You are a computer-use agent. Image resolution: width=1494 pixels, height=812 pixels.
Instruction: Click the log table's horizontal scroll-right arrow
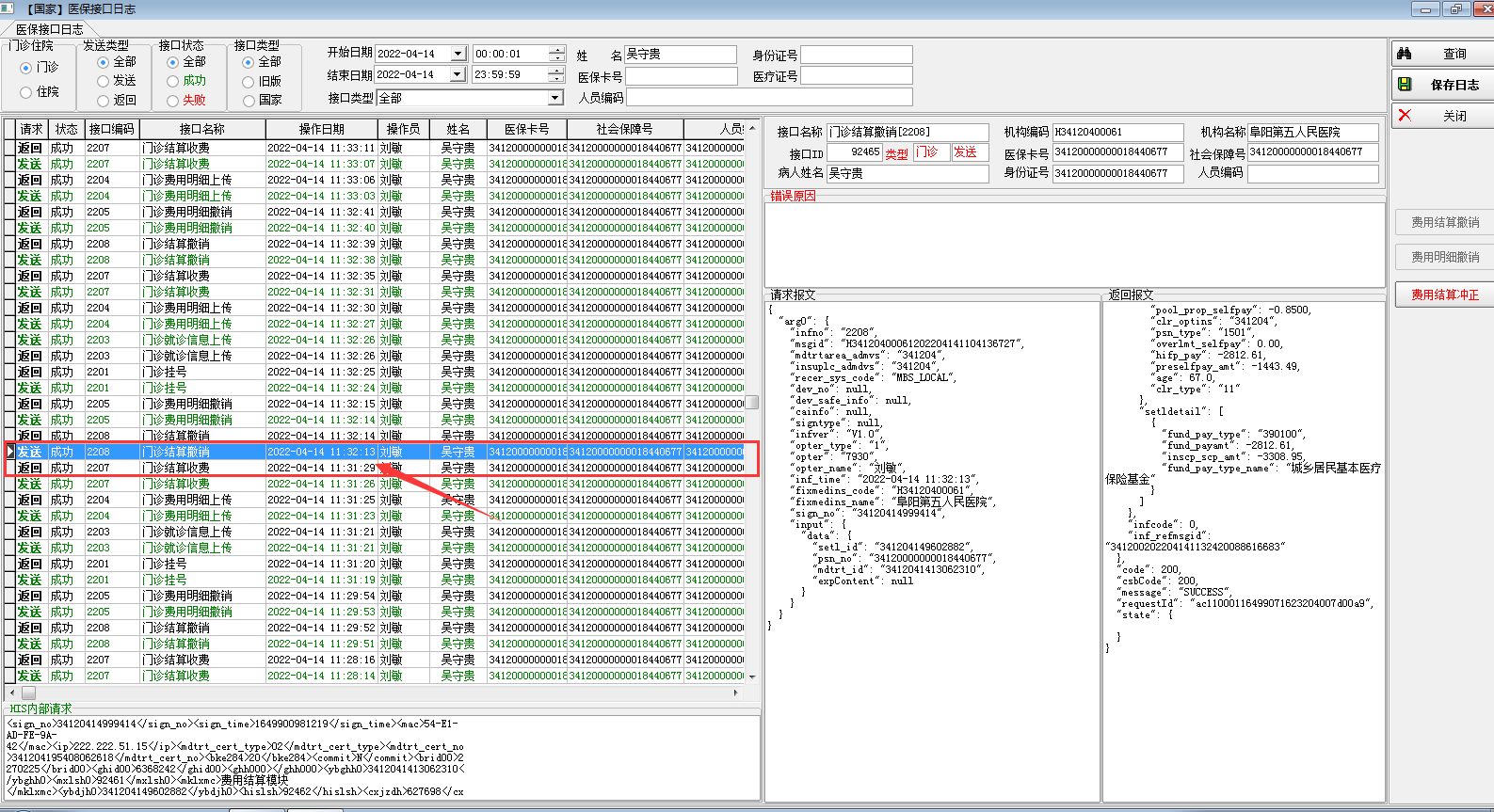[x=736, y=693]
